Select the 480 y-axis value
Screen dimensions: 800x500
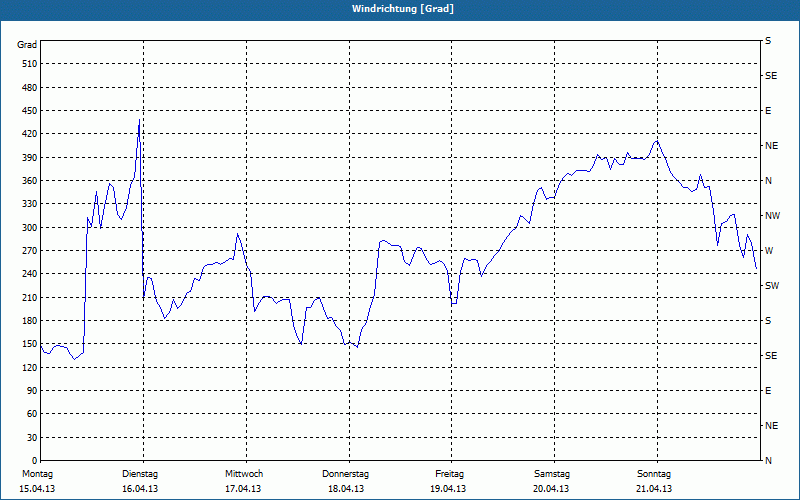click(x=30, y=88)
